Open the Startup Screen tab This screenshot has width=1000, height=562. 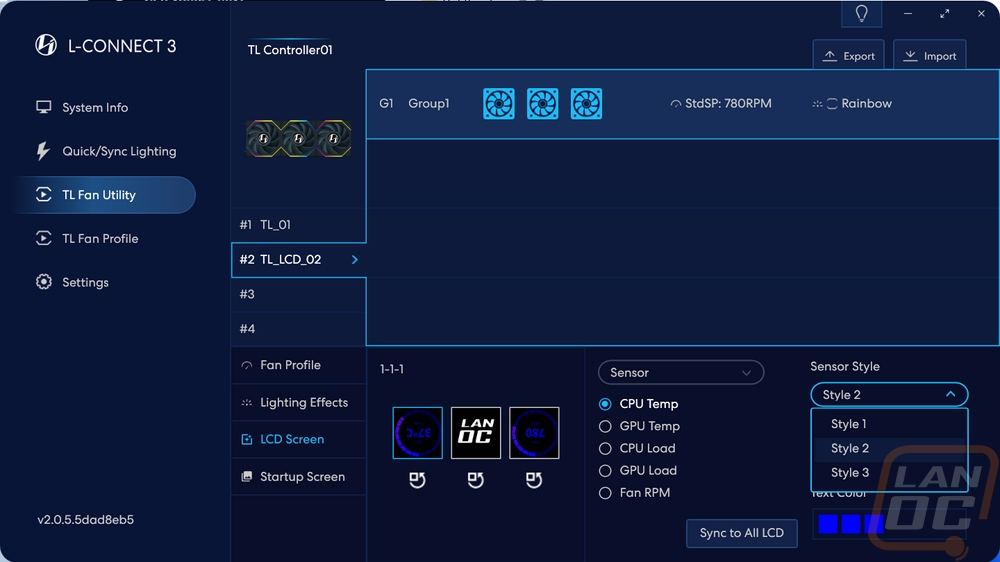coord(298,477)
